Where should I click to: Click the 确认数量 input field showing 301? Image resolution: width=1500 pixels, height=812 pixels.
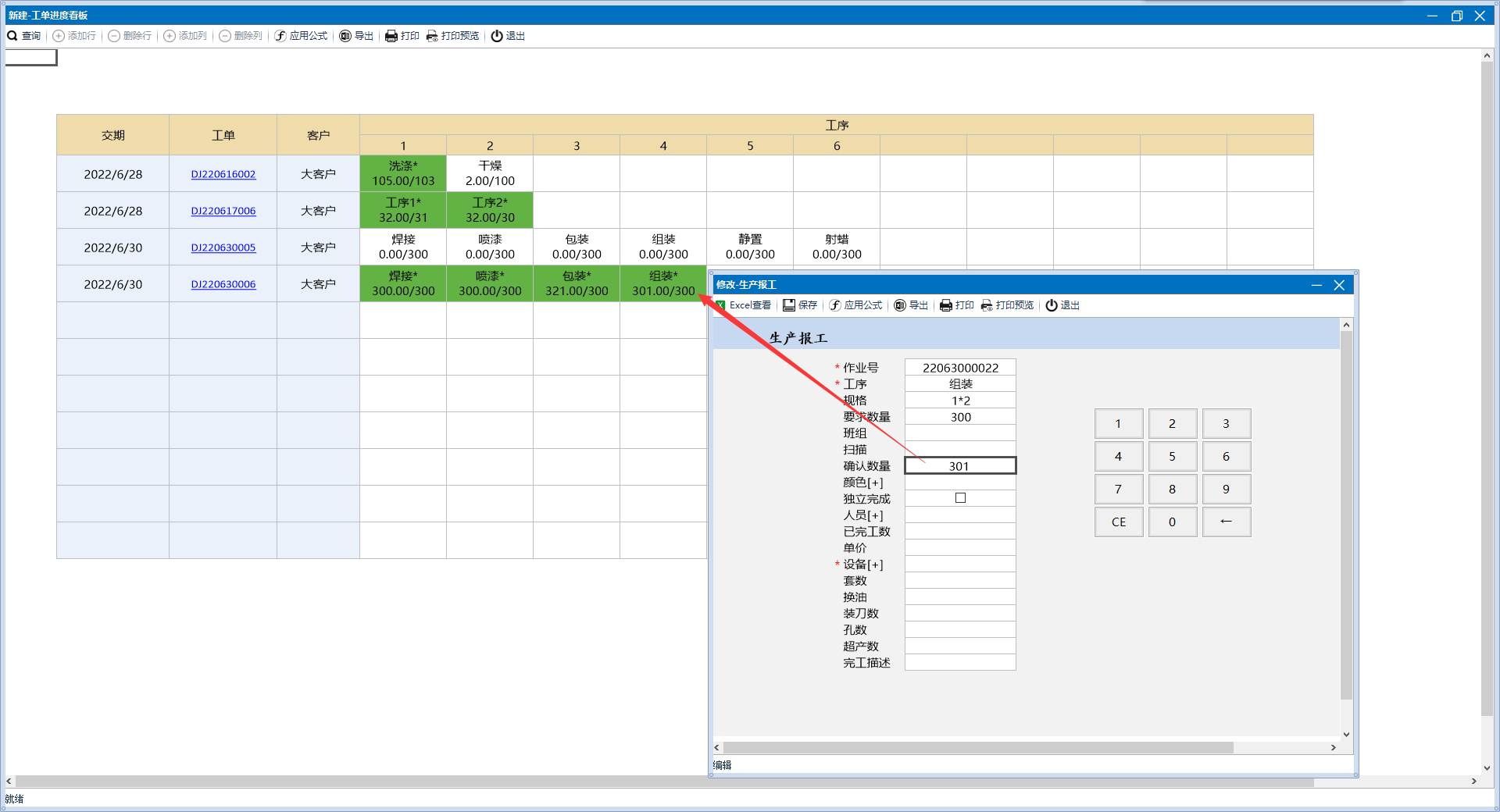coord(959,466)
